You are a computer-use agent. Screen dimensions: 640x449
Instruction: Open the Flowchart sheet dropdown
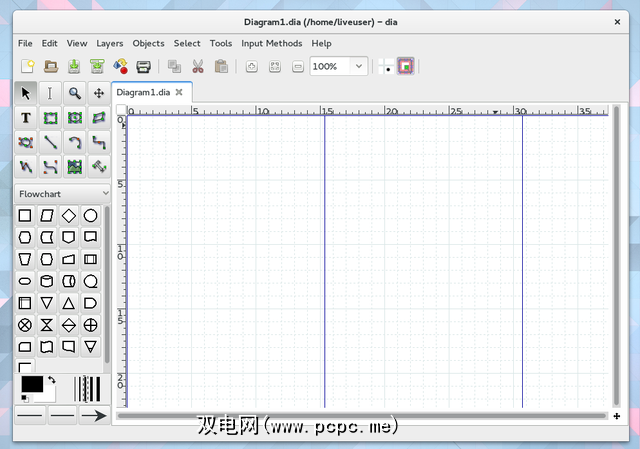point(63,193)
